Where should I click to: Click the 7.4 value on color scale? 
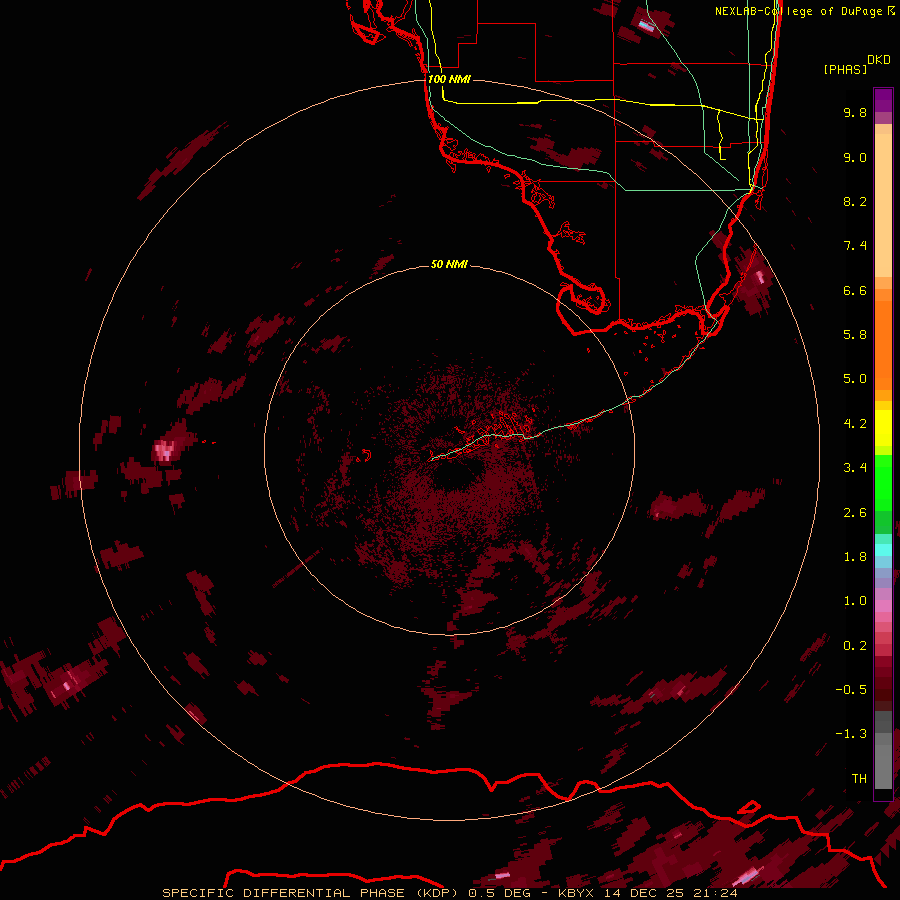coord(855,246)
